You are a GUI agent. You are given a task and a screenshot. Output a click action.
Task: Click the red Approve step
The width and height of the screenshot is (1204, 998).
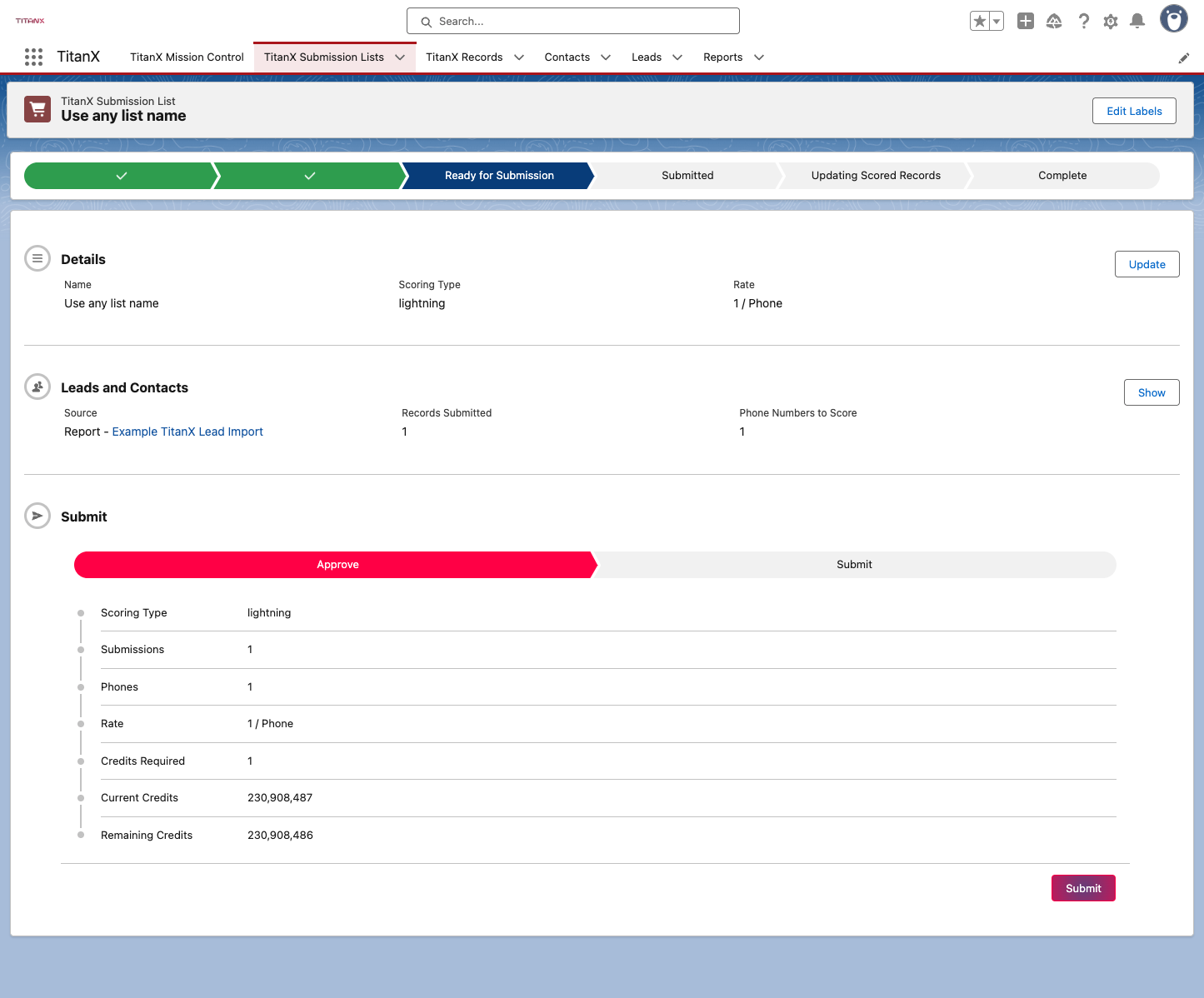pos(337,565)
